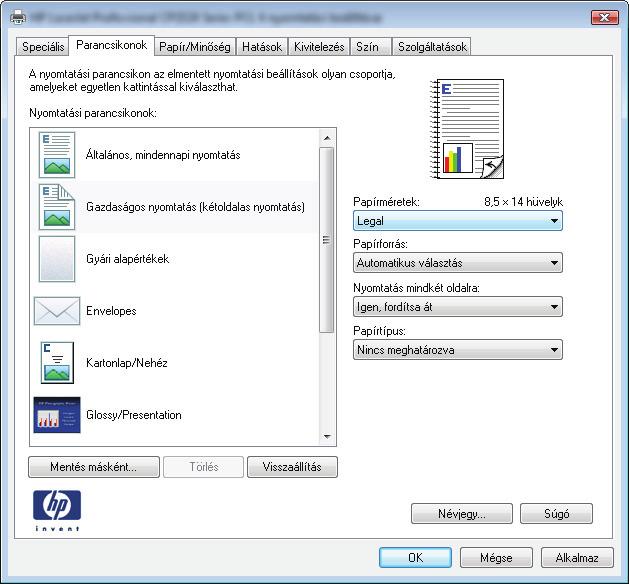This screenshot has height=584, width=629.
Task: Apply settings with Alkalmaz button
Action: [577, 558]
